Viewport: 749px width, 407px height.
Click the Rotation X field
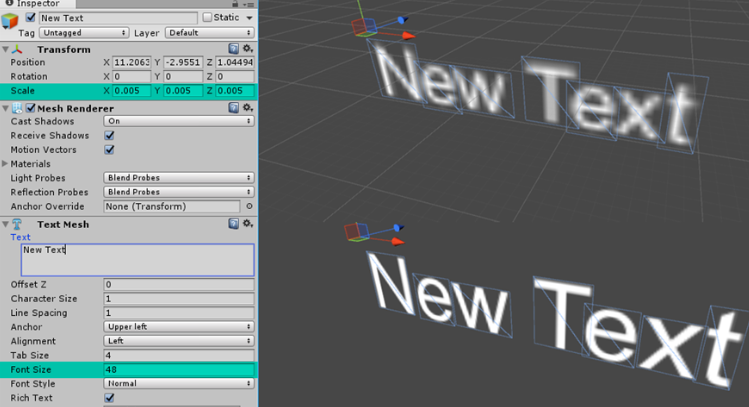[x=131, y=76]
